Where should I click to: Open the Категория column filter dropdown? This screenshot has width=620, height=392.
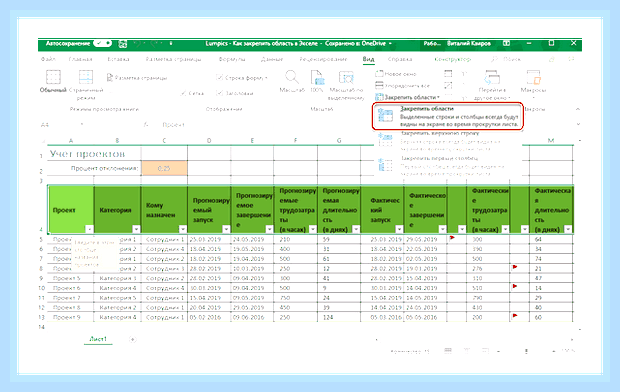(x=136, y=229)
